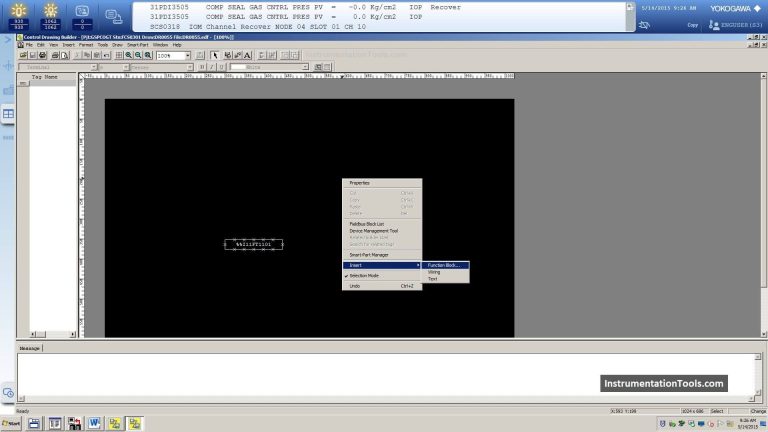
Task: Switch to the Message tab
Action: tap(30, 348)
